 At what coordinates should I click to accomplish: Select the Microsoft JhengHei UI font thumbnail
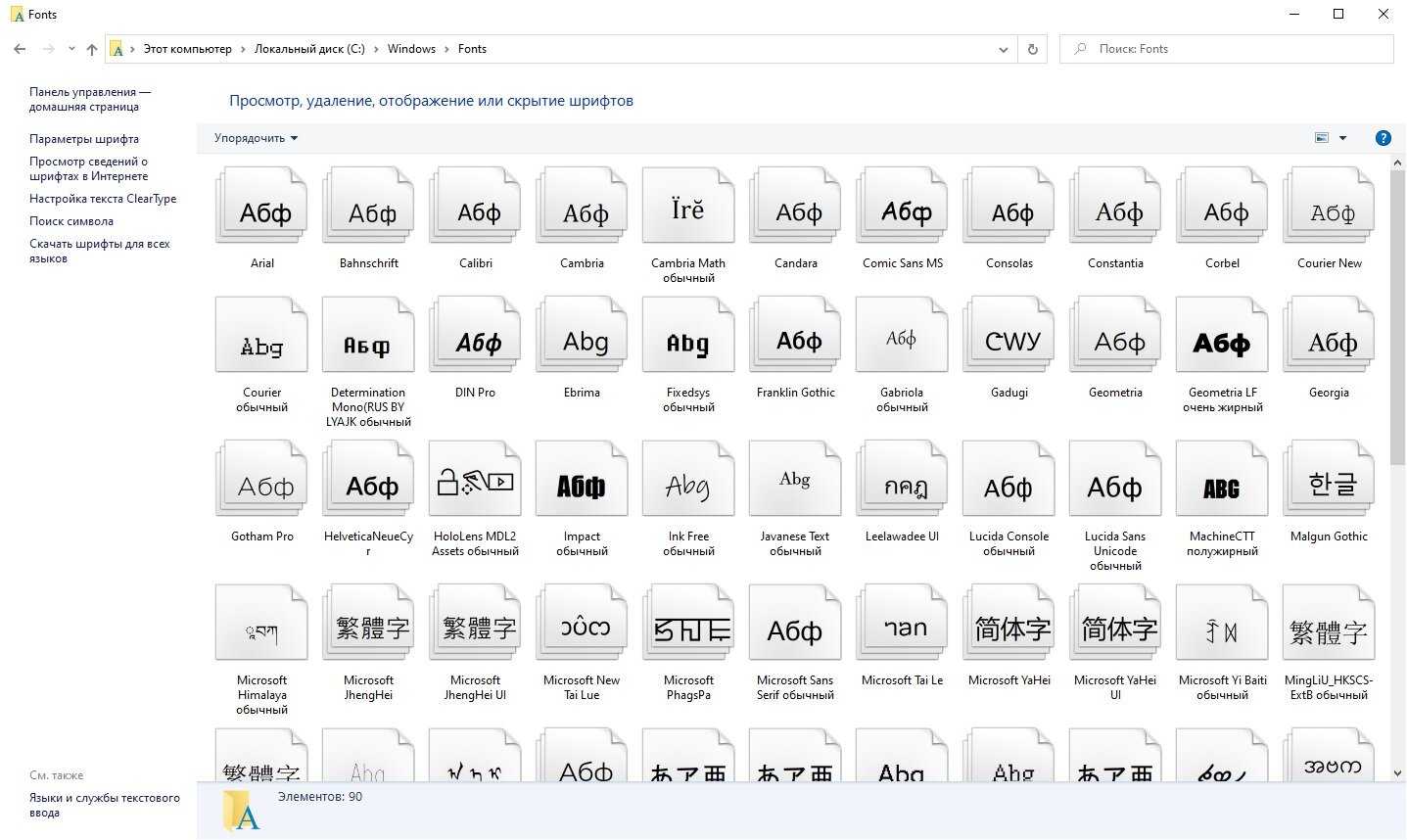475,623
